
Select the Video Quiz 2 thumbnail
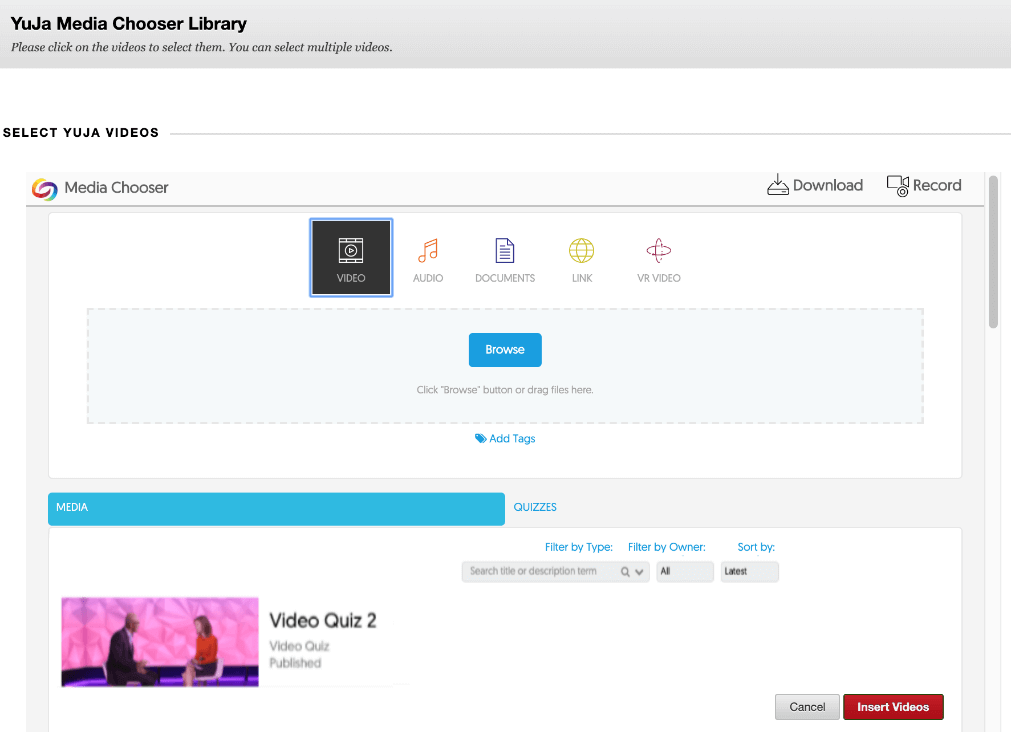160,642
